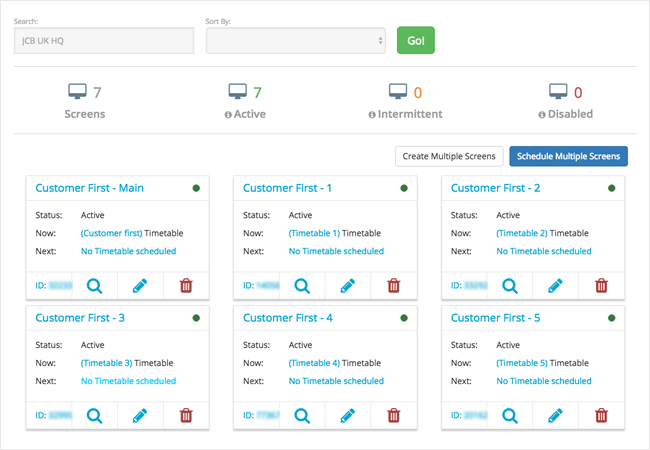Delete Customer First - 2 using trash icon
650x450 pixels.
(x=601, y=285)
